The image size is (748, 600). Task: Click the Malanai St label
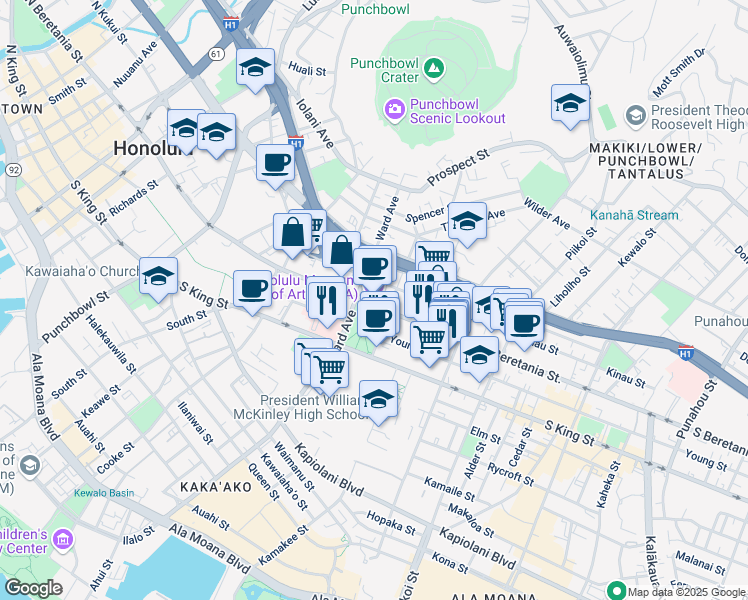pos(700,563)
